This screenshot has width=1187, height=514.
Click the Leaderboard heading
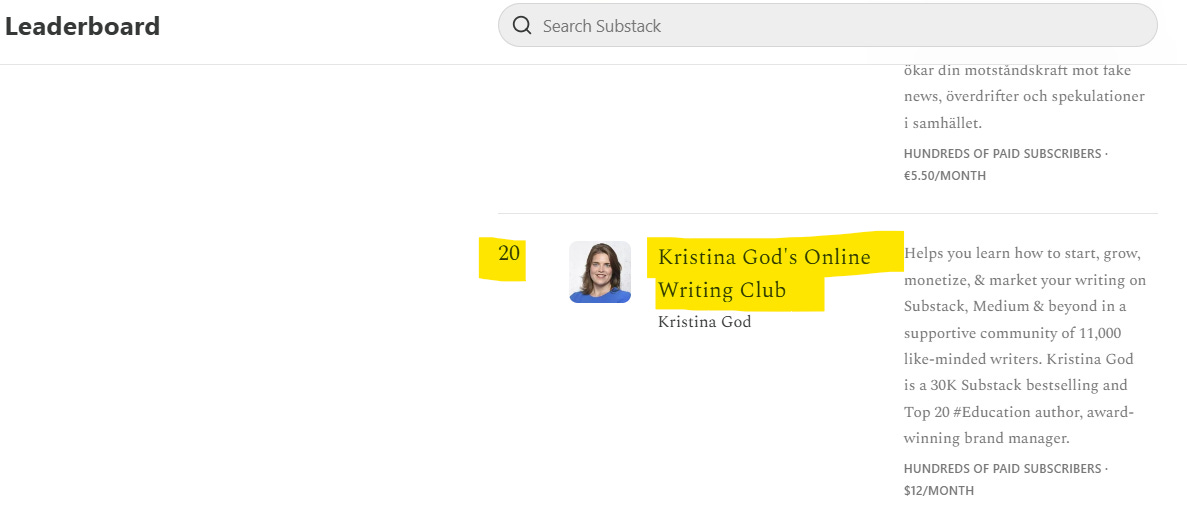83,26
